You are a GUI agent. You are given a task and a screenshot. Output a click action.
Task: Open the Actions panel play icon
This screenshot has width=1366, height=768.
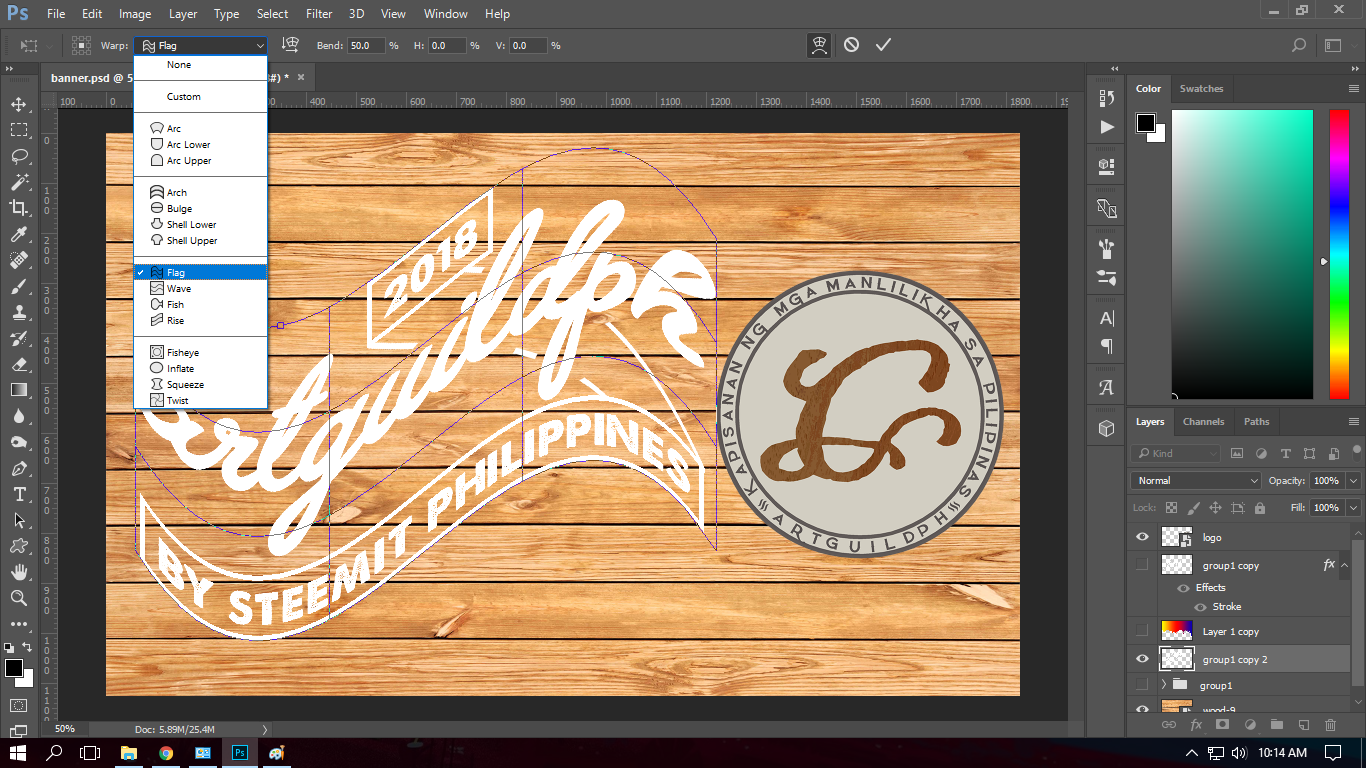point(1106,127)
